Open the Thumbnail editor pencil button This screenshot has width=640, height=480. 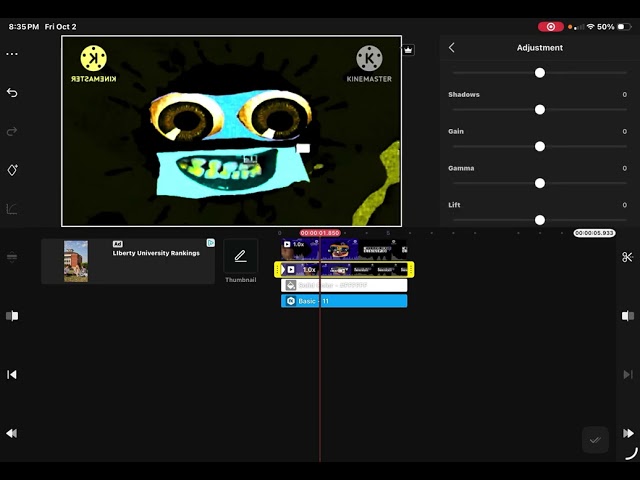click(240, 256)
